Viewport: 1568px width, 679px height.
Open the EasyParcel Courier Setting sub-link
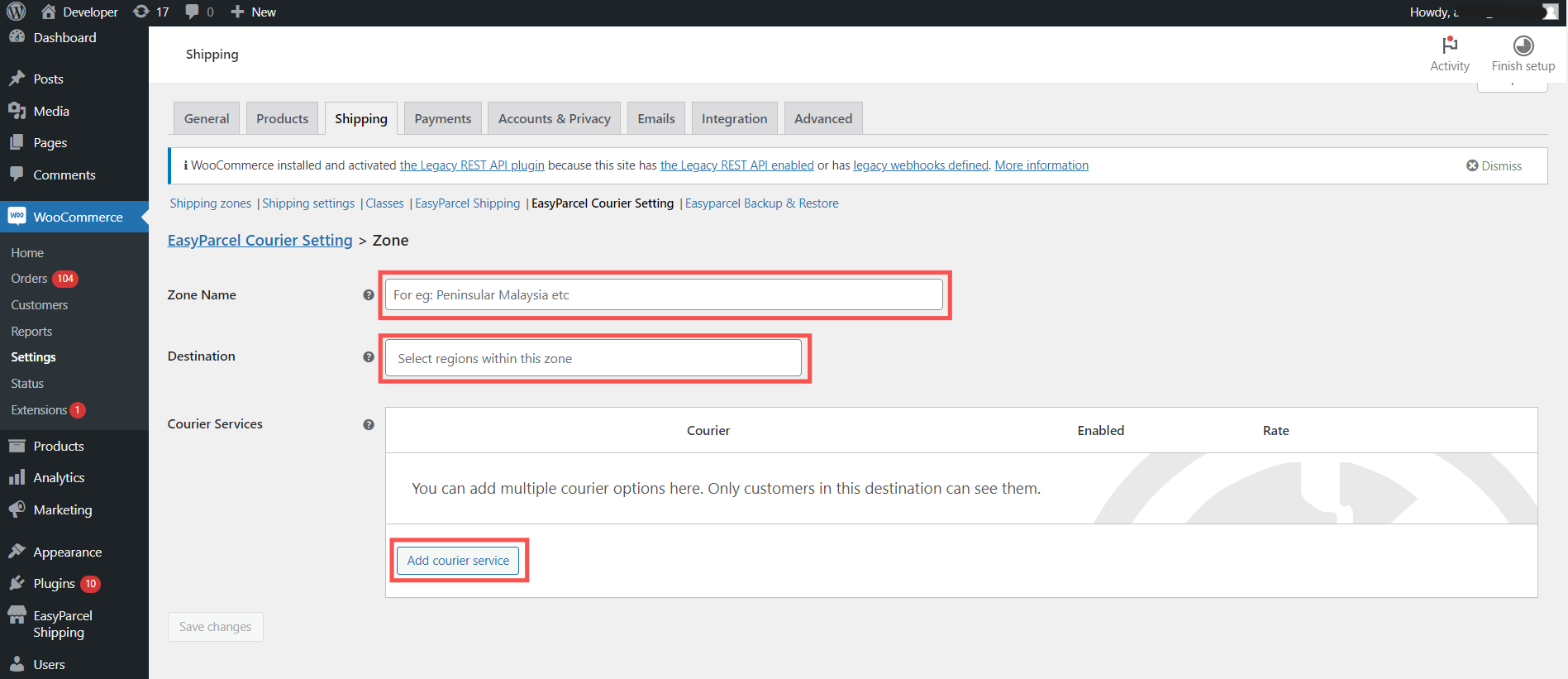click(x=603, y=203)
